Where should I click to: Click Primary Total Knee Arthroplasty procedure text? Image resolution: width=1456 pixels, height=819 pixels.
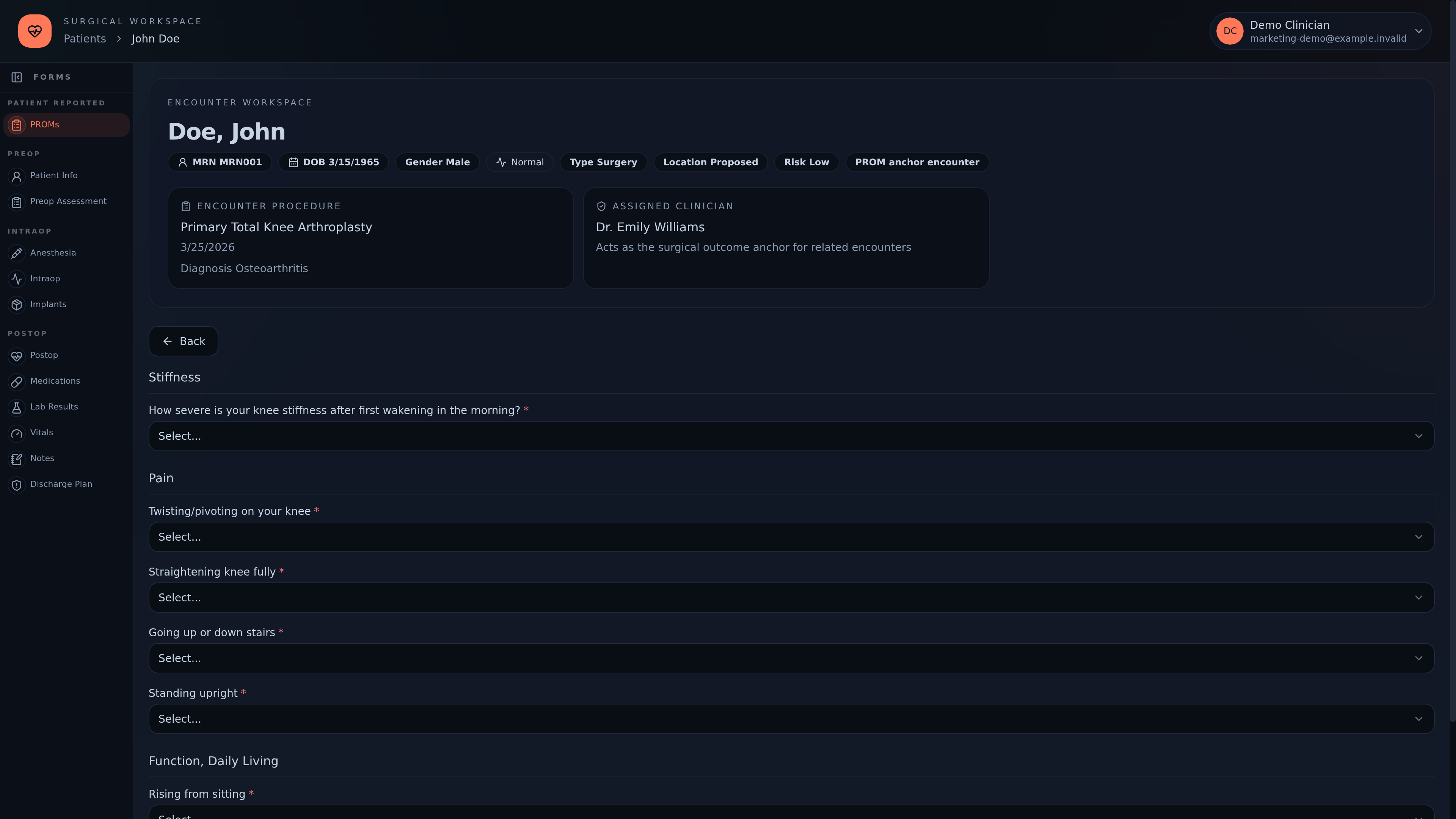click(276, 227)
